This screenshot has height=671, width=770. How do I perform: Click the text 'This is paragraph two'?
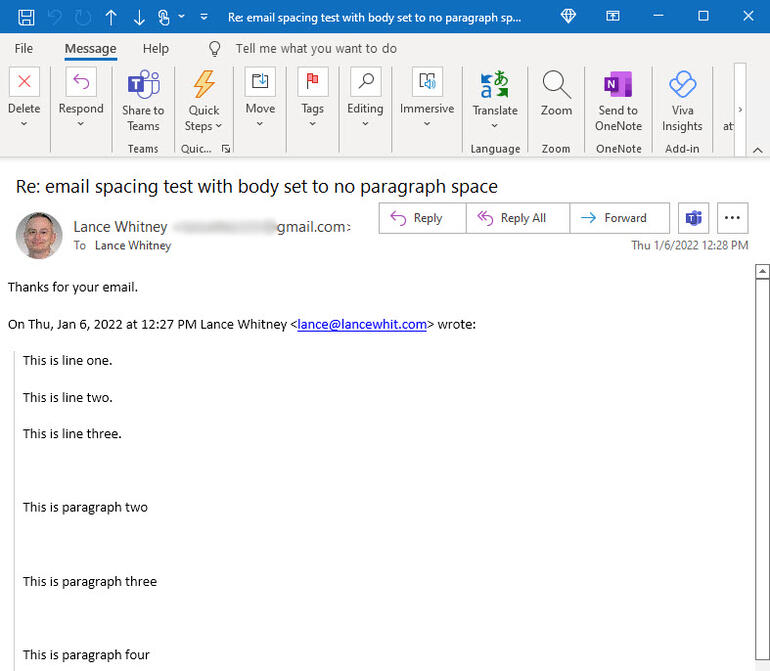coord(85,507)
